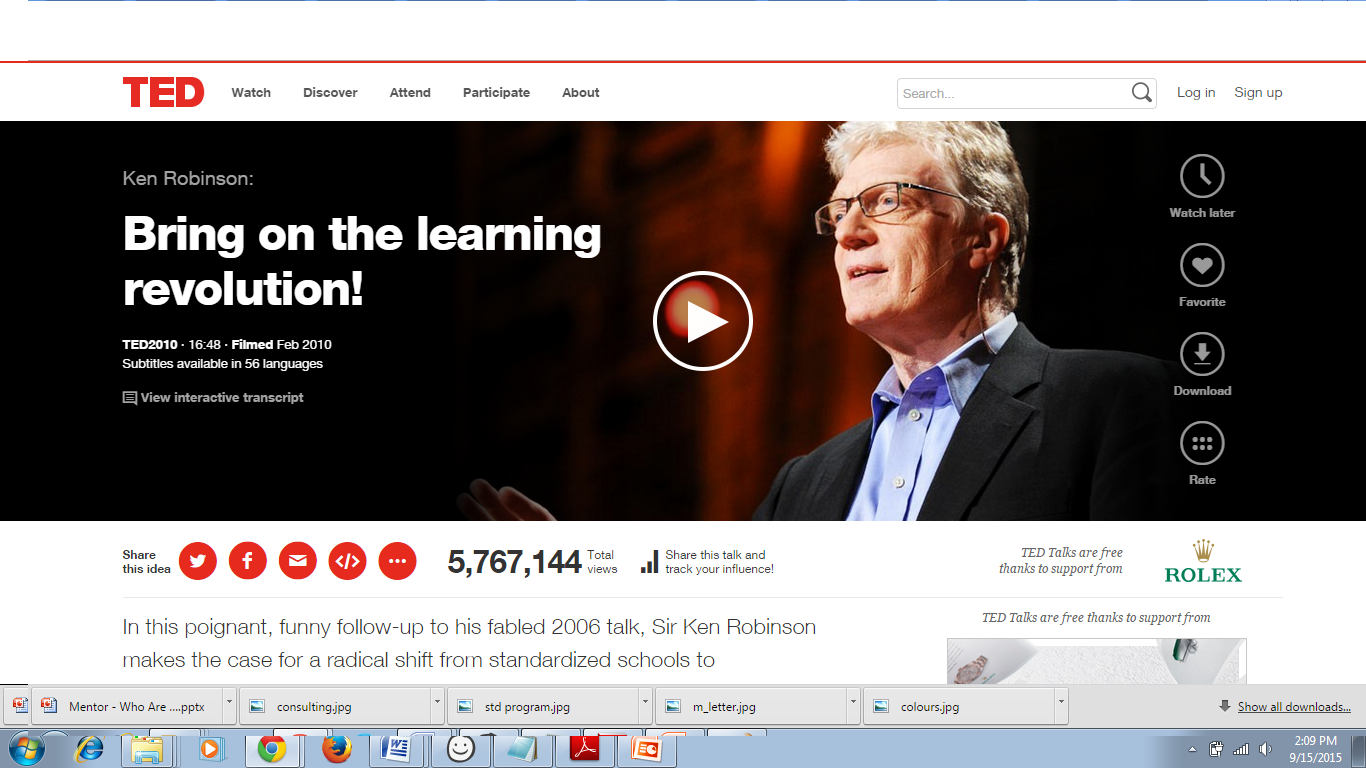Screen dimensions: 1366x768
Task: Open the Watch menu
Action: (251, 93)
